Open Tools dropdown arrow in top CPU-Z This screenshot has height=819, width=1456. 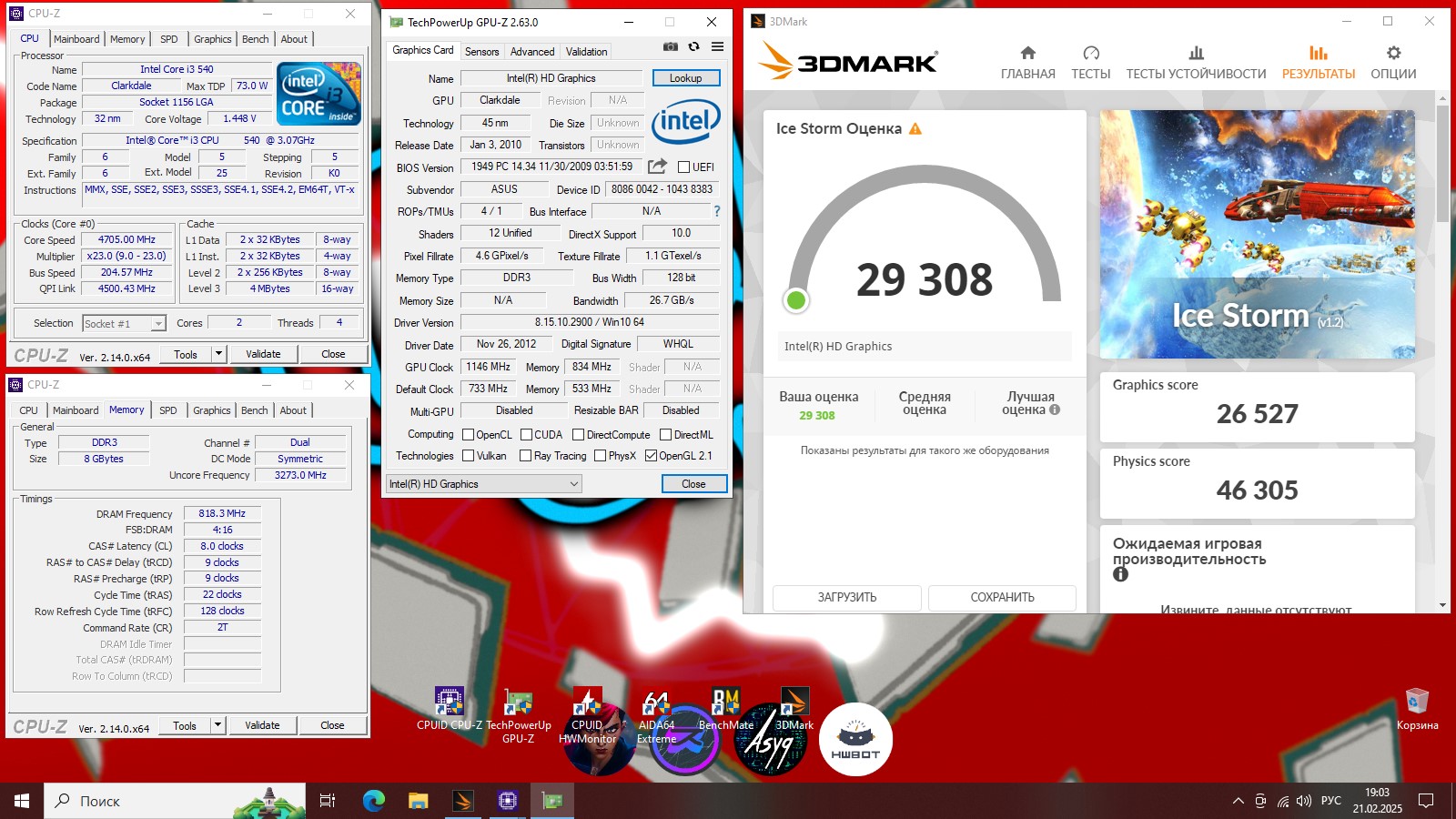point(218,354)
